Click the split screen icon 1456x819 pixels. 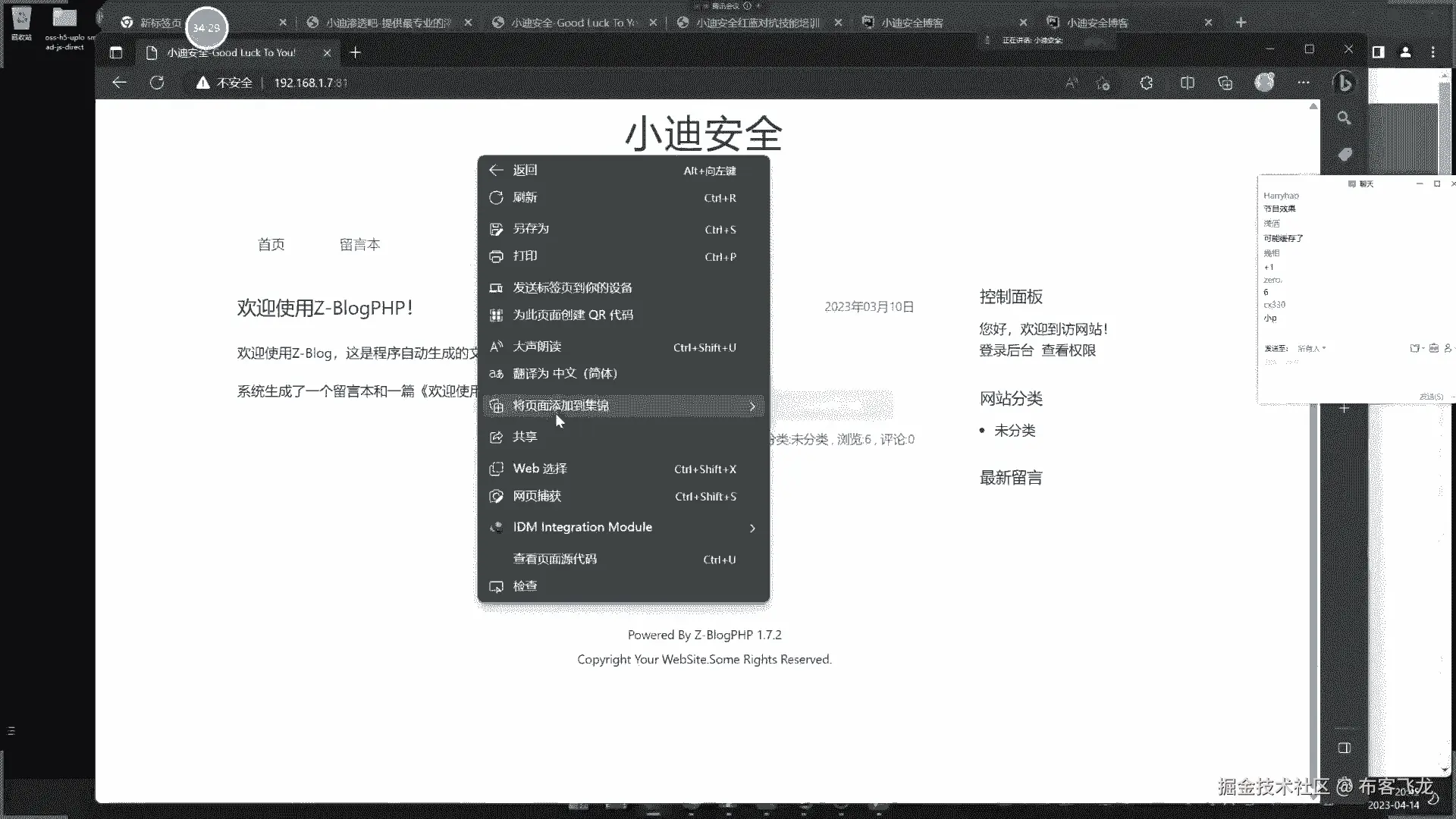pos(1187,83)
